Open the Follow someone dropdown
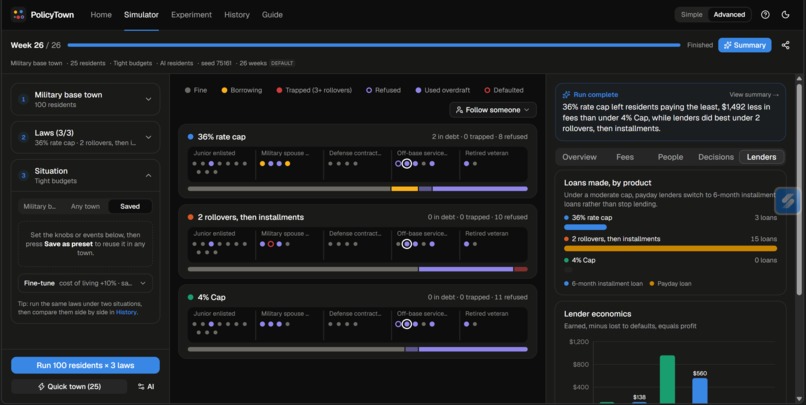Viewport: 806px width, 405px height. pyautogui.click(x=493, y=110)
